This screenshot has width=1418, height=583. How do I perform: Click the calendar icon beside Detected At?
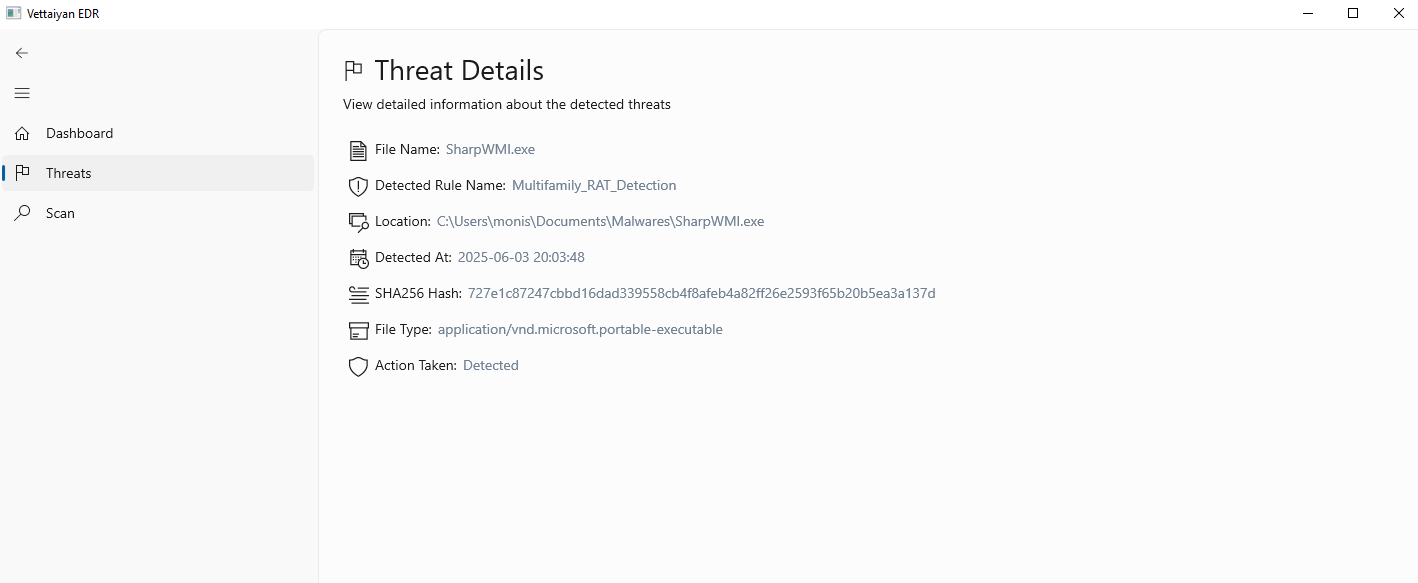click(x=358, y=258)
